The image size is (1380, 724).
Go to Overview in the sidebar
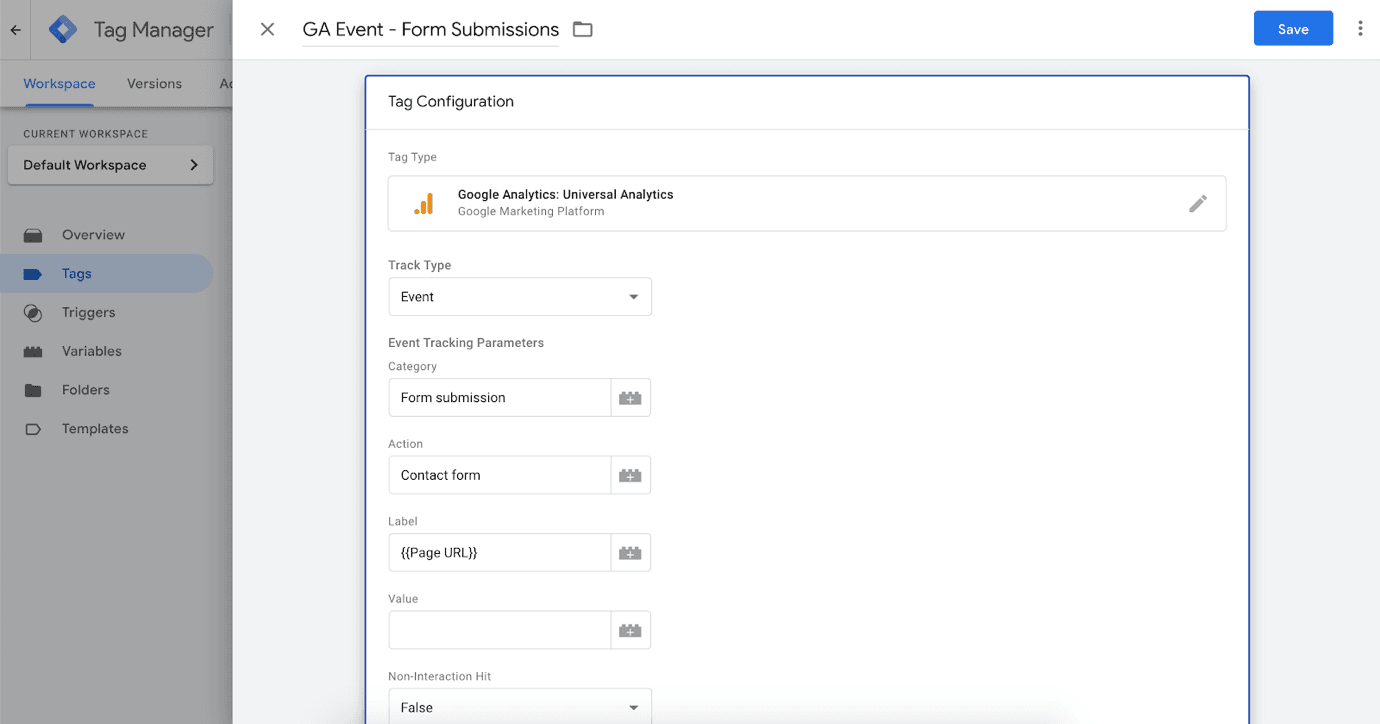[x=93, y=235]
